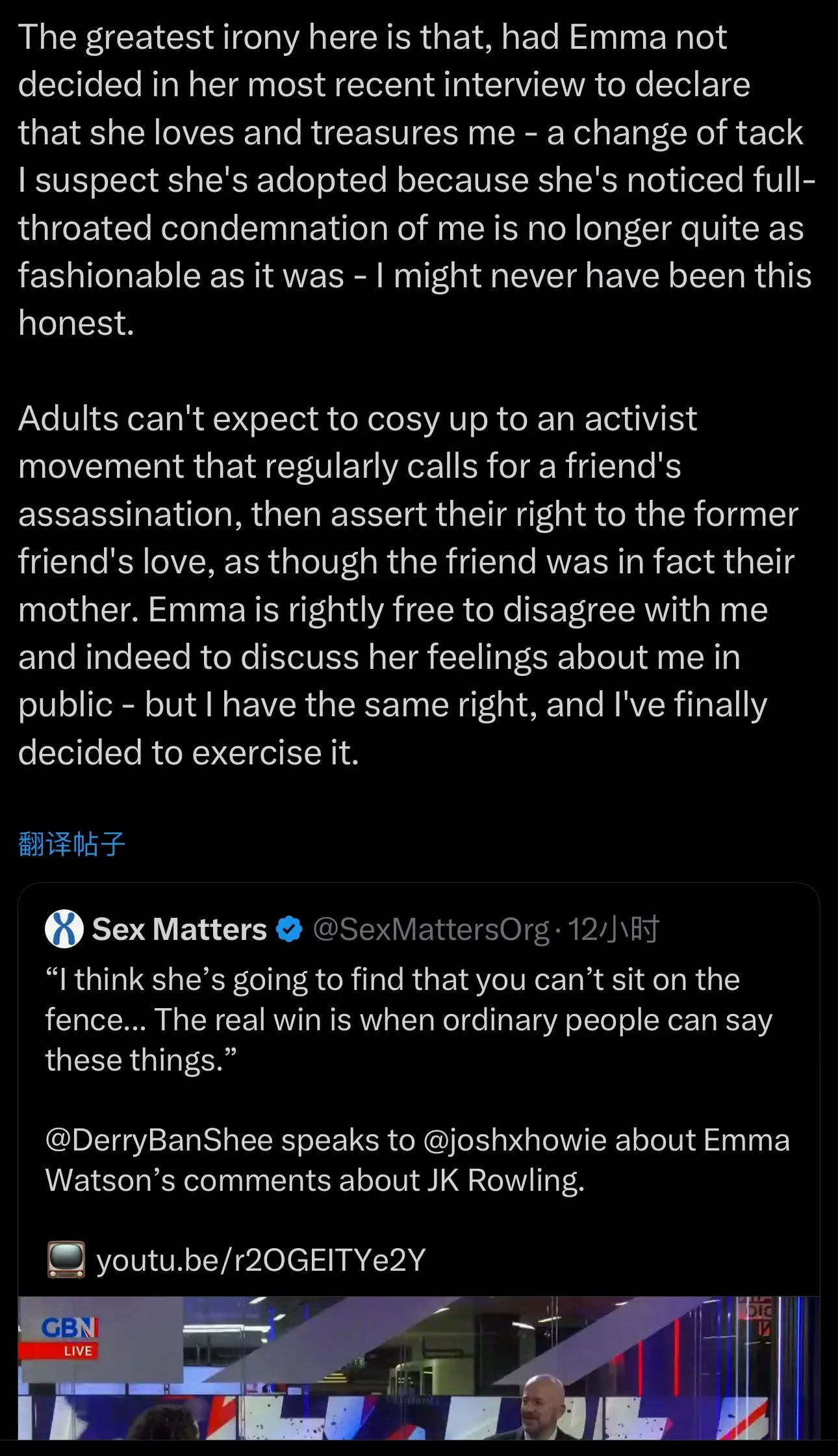This screenshot has height=1456, width=838.
Task: Tap the paragraph beginning "The greatest irony"
Action: click(x=416, y=180)
